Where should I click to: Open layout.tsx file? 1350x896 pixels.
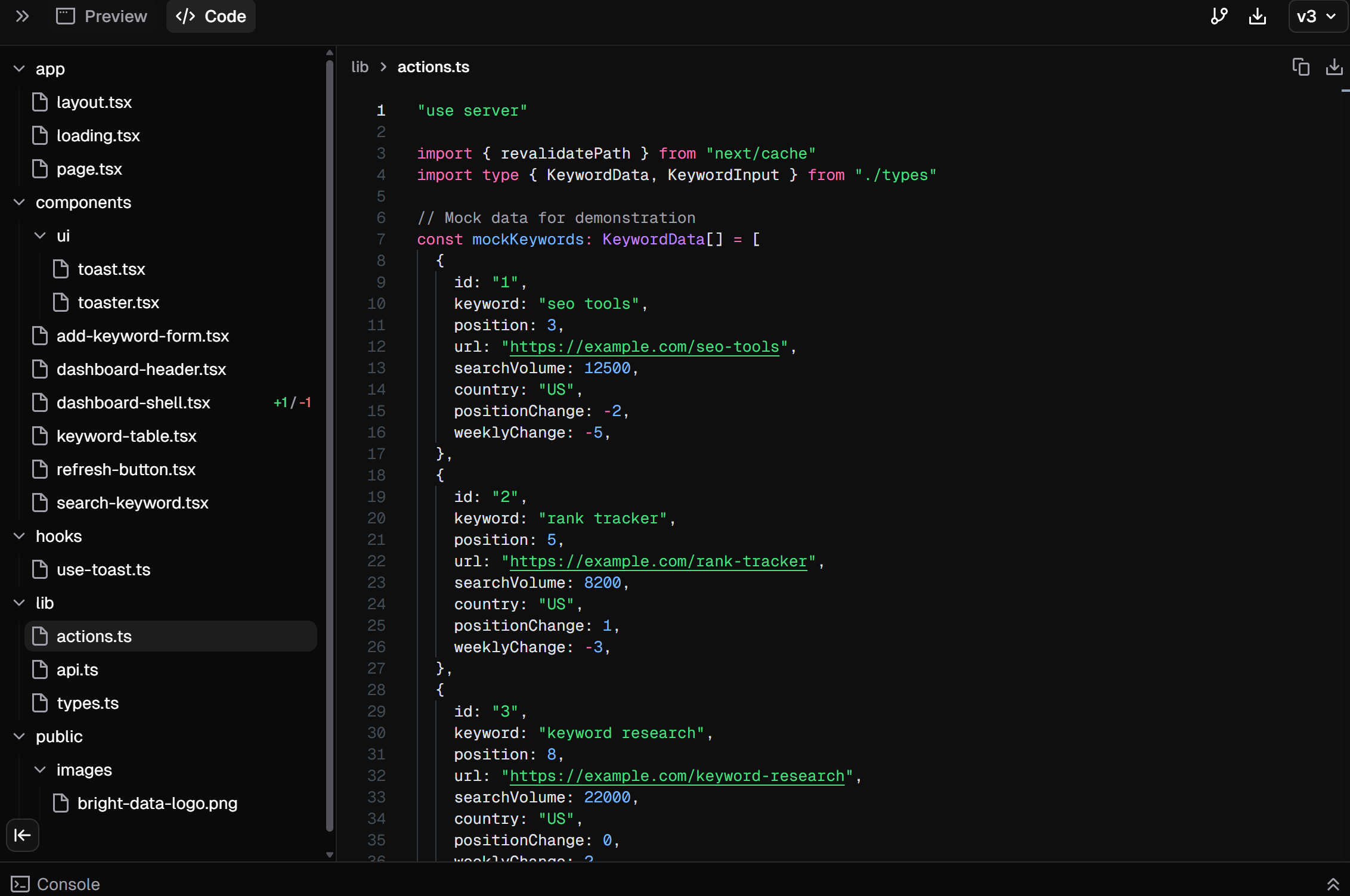tap(171, 102)
